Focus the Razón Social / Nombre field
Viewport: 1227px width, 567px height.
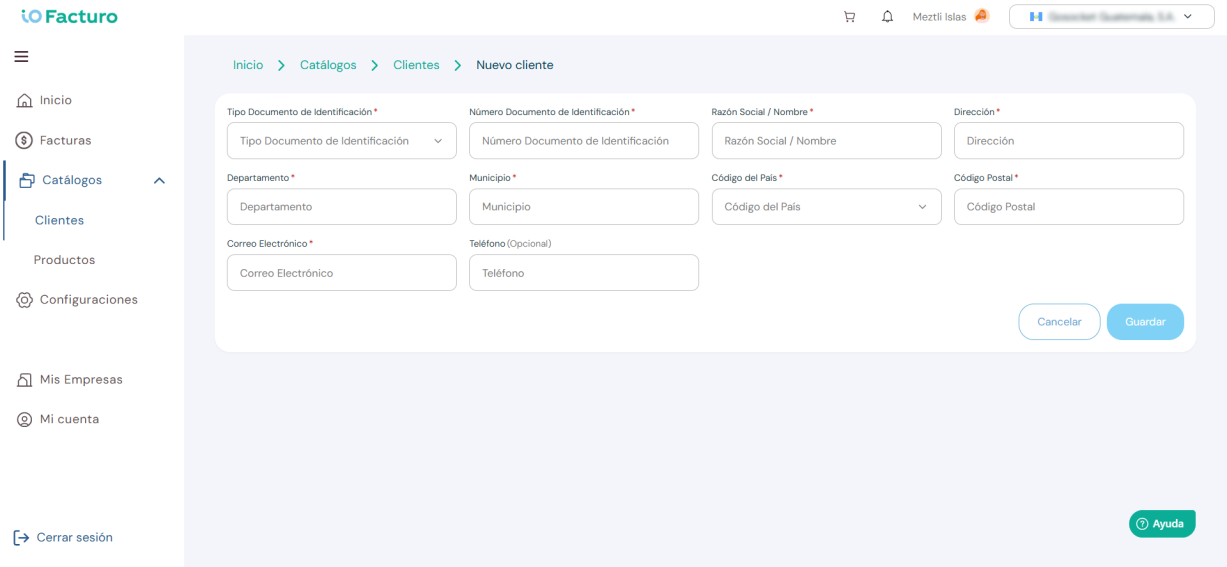826,141
